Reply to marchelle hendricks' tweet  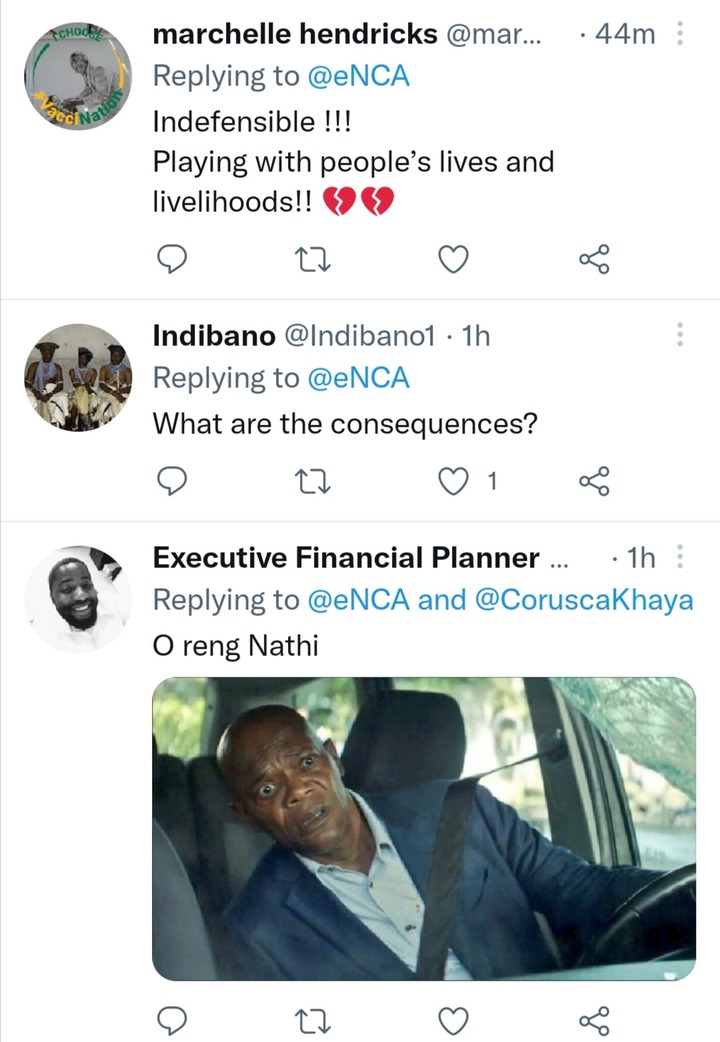(172, 259)
